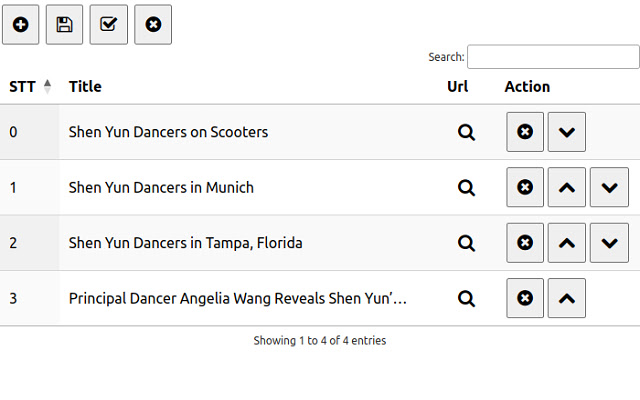Select title text 'Shen Yun Dancers on Scooters'

coord(168,132)
